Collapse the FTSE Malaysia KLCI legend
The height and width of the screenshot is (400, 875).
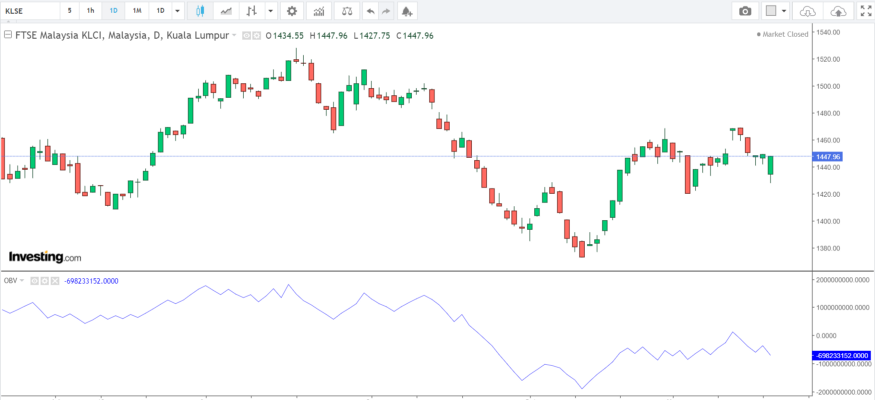tap(7, 35)
